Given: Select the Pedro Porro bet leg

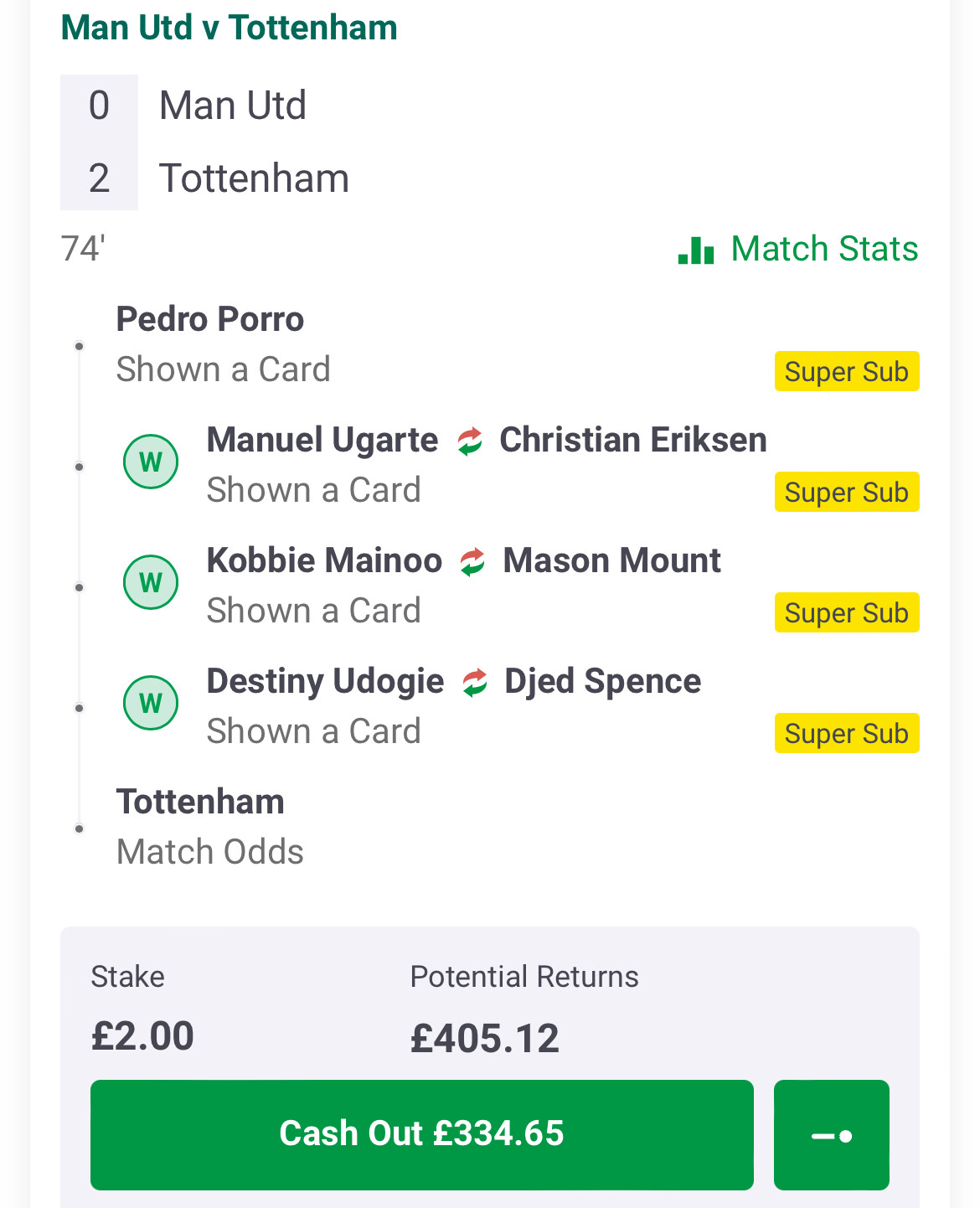Looking at the screenshot, I should pos(490,344).
